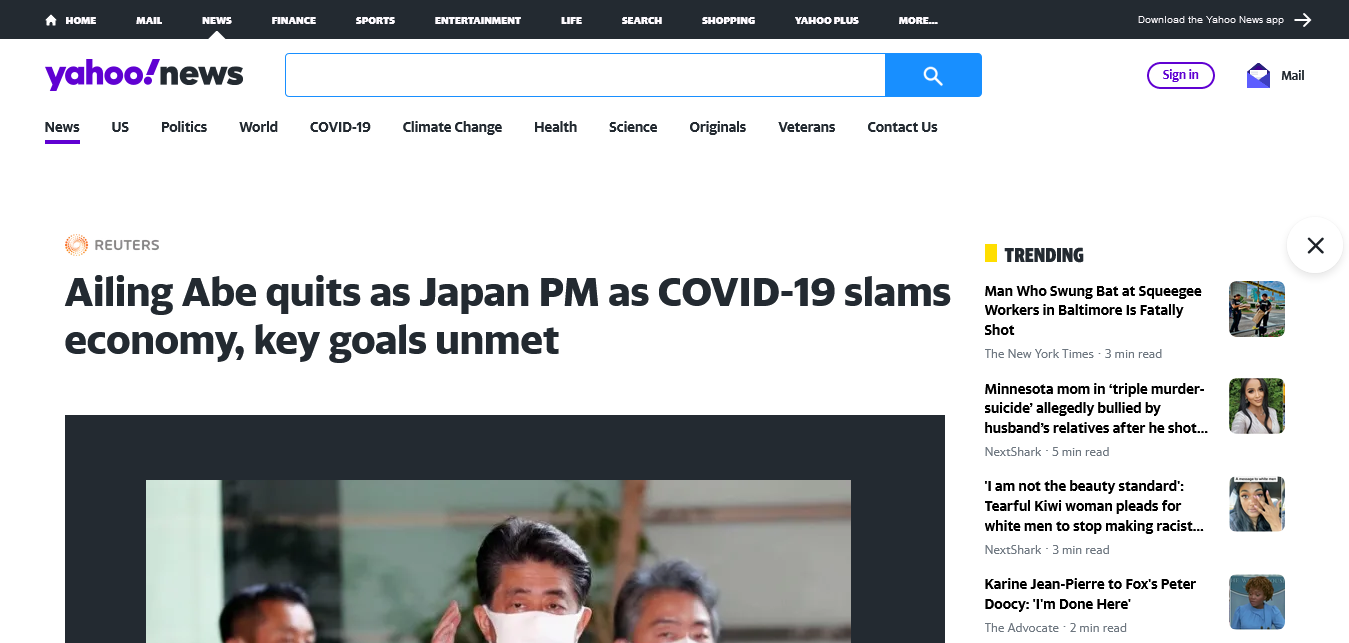Click arrow beside Download Yahoo News app
Screen dimensions: 1349x643
pos(1302,20)
